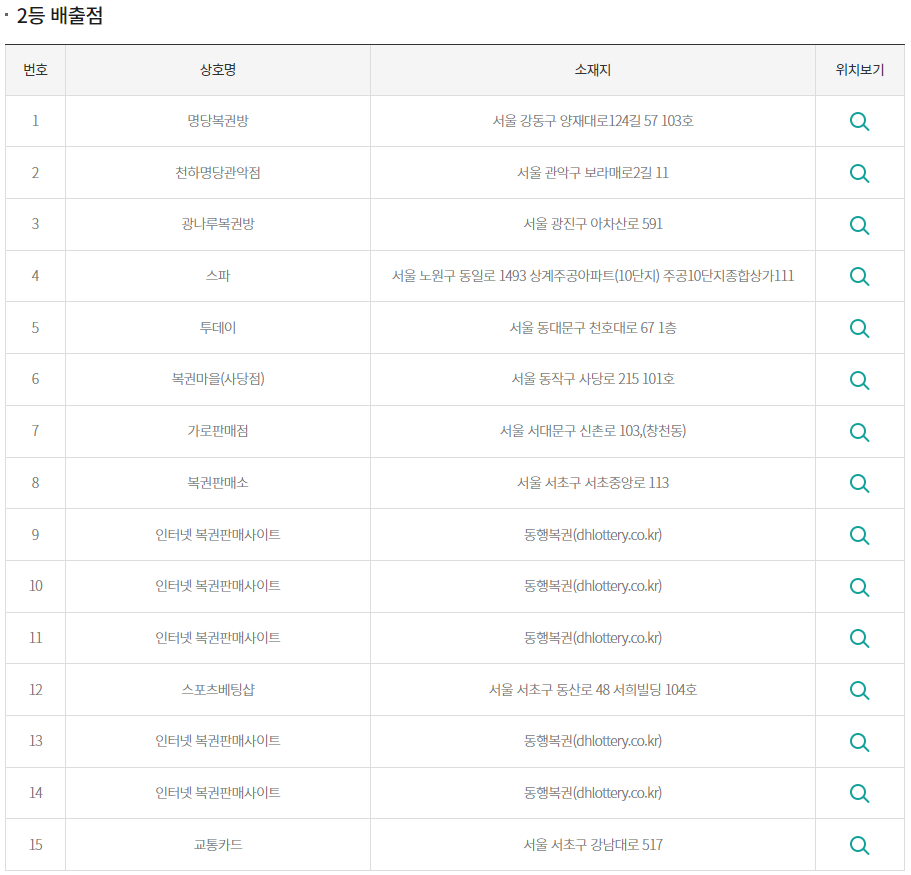Click magnifier icon in row 14
911x875 pixels.
859,793
